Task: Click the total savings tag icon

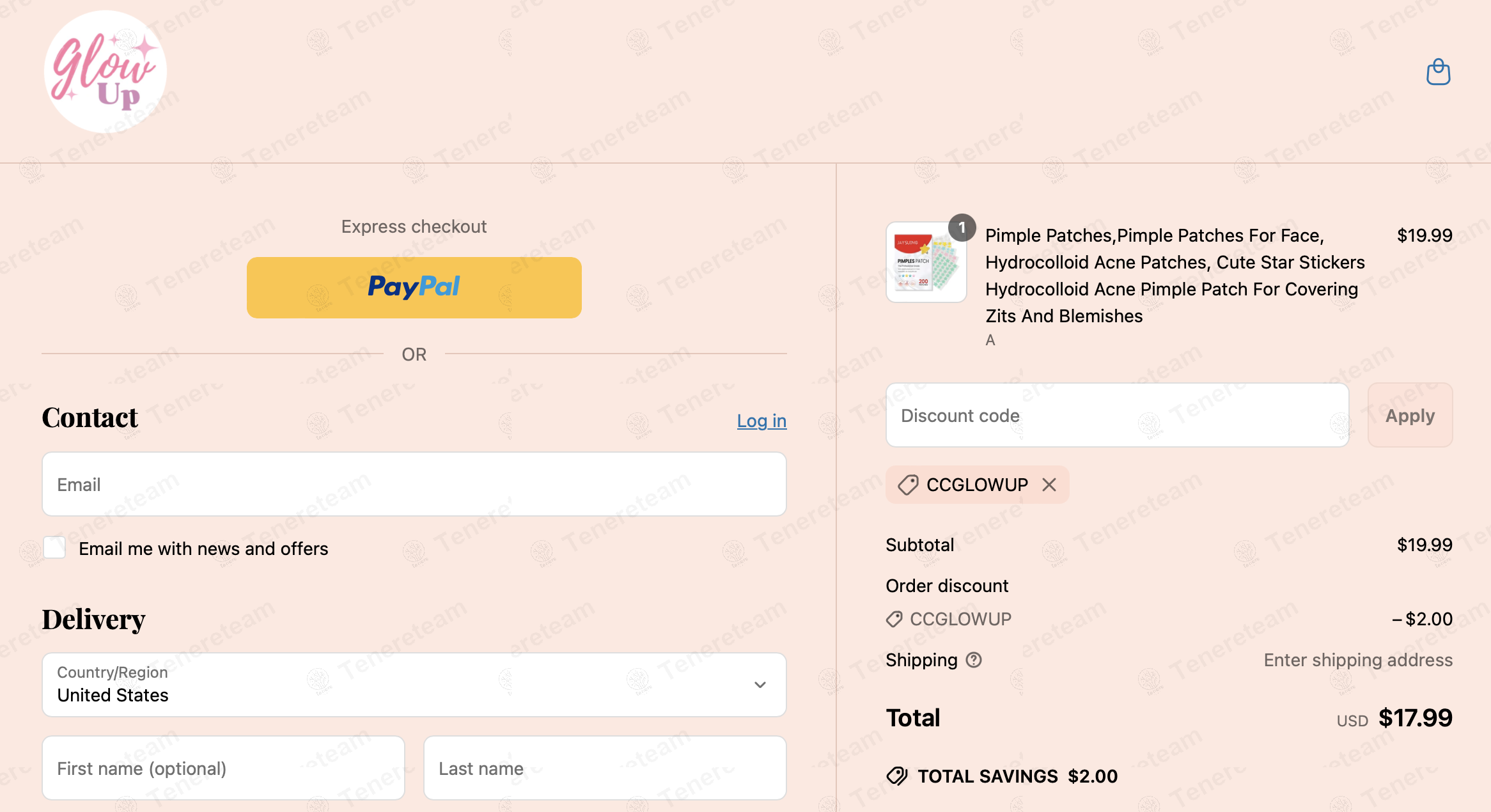Action: [897, 776]
